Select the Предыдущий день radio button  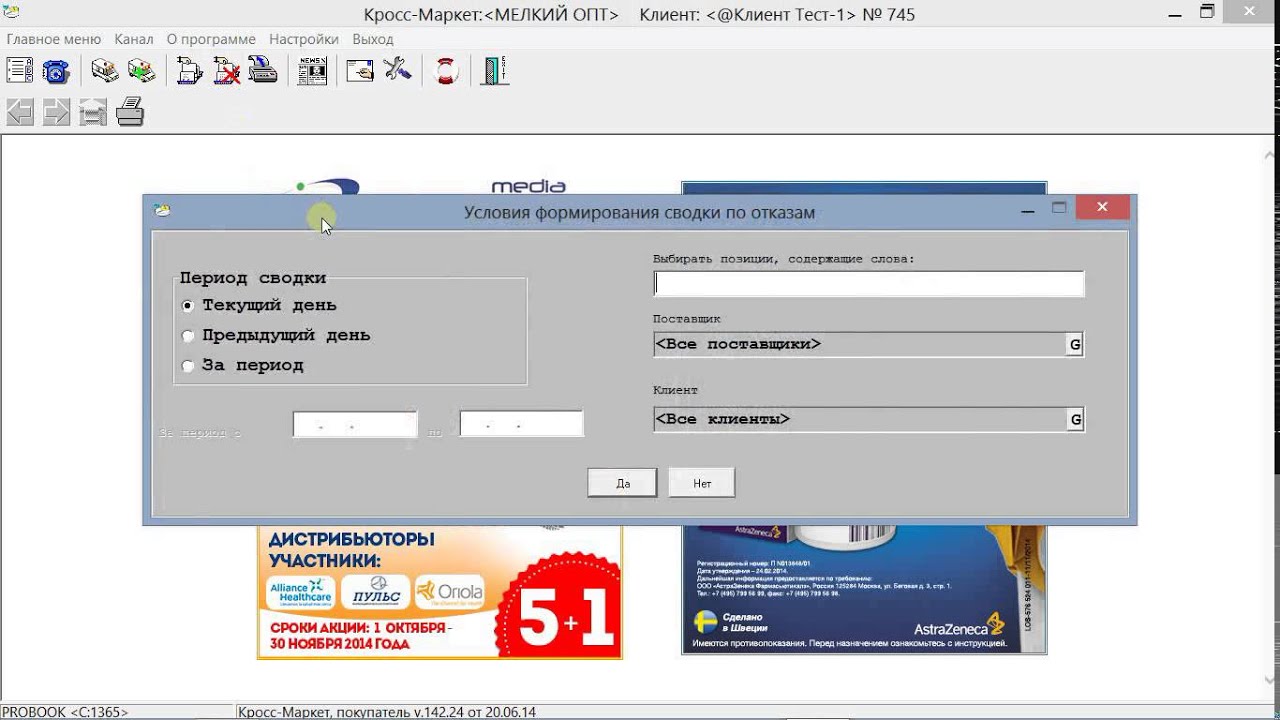[x=188, y=336]
